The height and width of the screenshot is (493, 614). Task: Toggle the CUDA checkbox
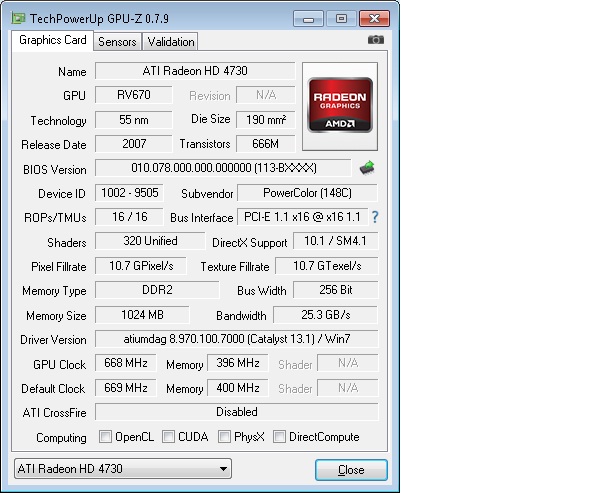pyautogui.click(x=168, y=437)
